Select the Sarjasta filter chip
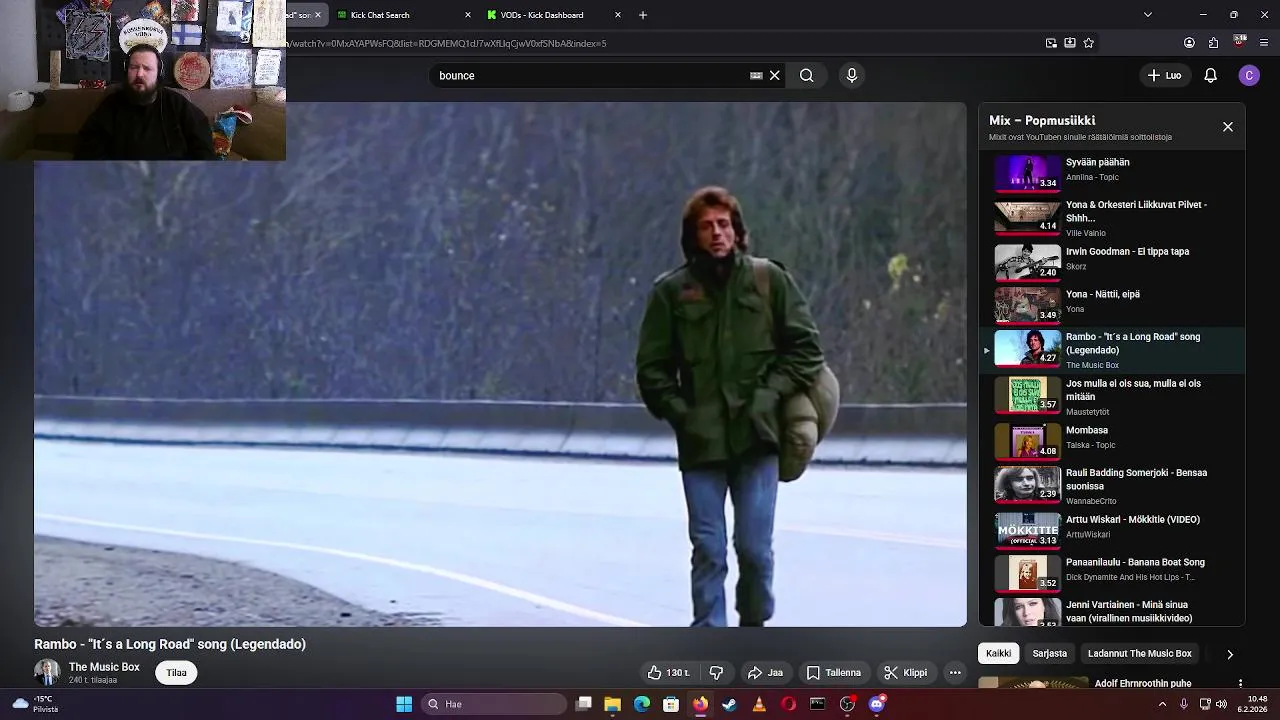 (x=1050, y=654)
